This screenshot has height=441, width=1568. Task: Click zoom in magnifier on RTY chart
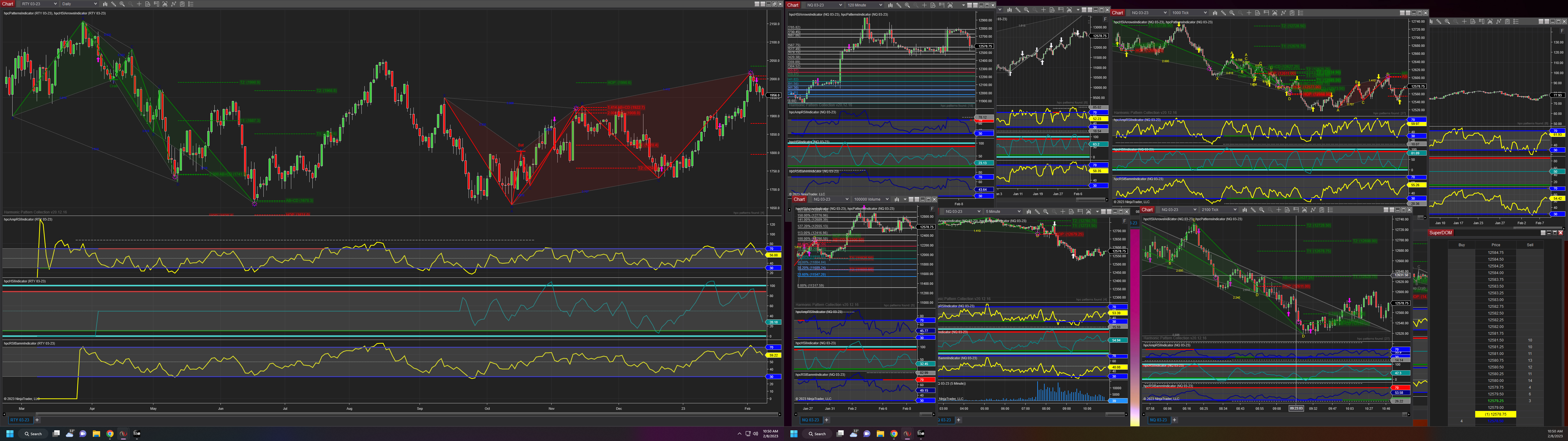(123, 4)
